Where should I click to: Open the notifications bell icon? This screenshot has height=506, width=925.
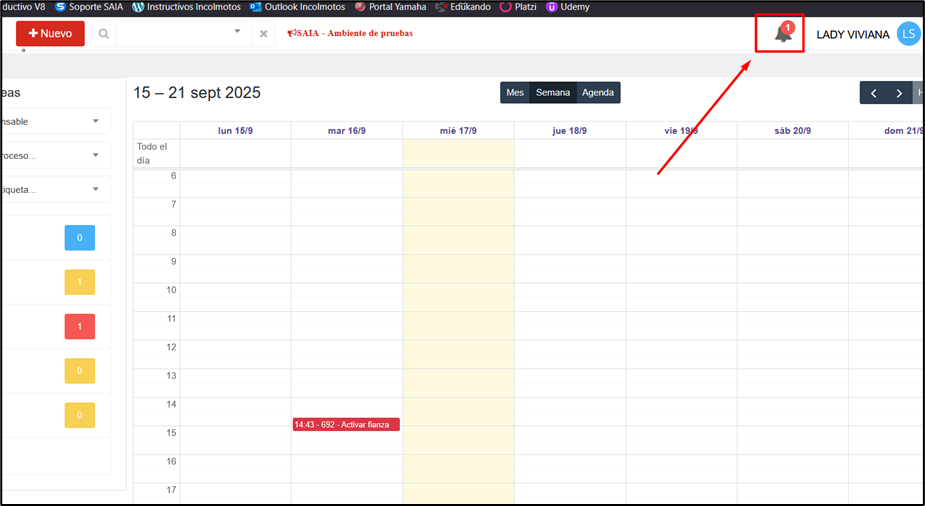coord(782,35)
